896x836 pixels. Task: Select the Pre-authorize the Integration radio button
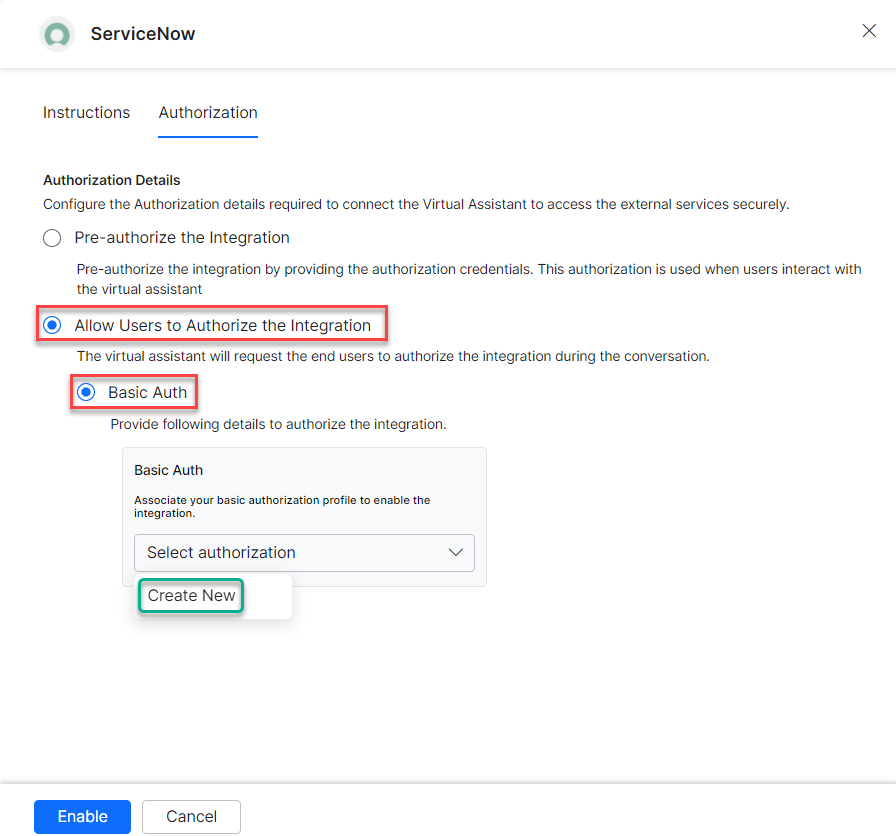pyautogui.click(x=52, y=238)
